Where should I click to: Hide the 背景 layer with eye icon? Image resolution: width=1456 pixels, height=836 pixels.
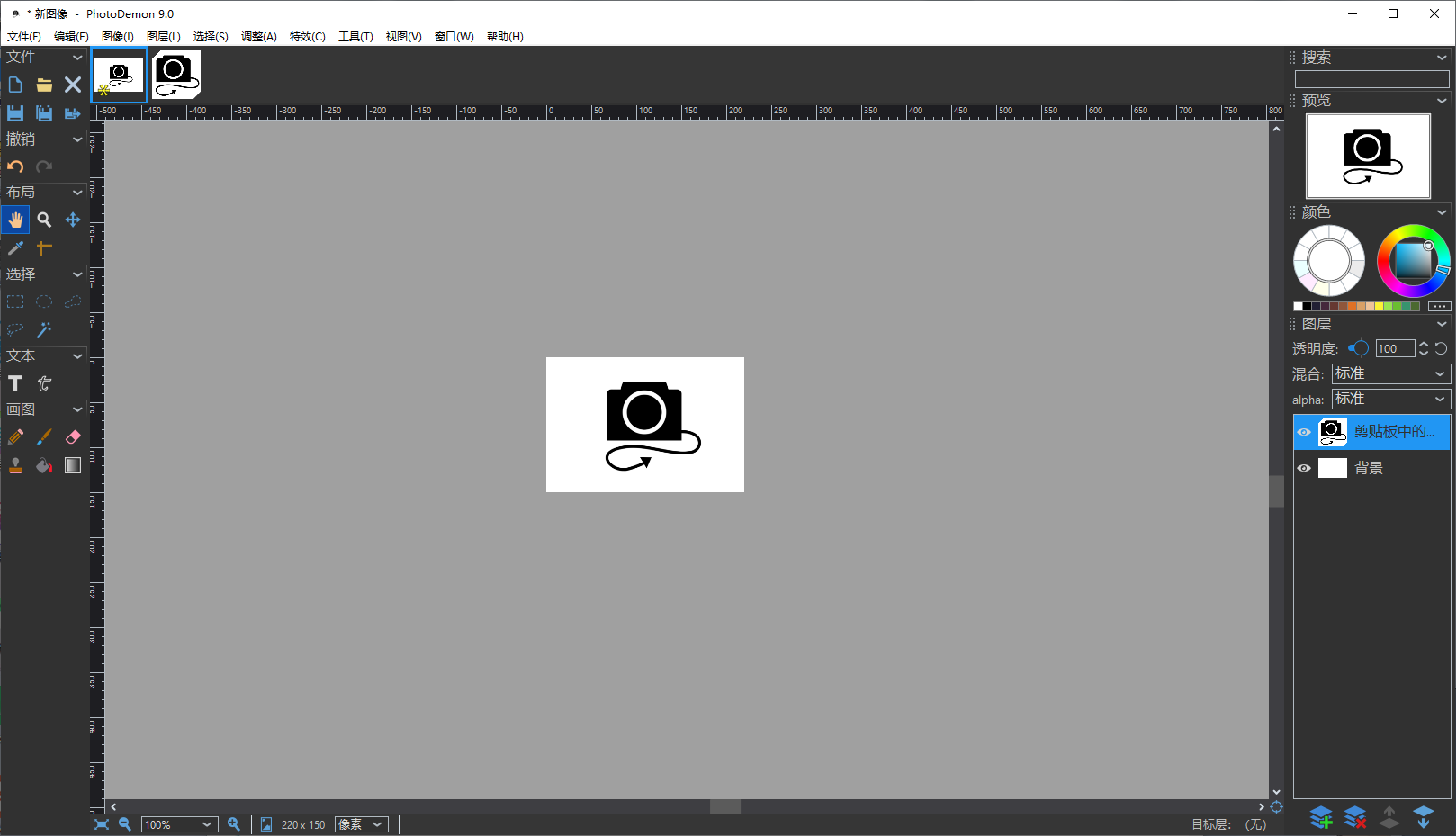pyautogui.click(x=1304, y=468)
